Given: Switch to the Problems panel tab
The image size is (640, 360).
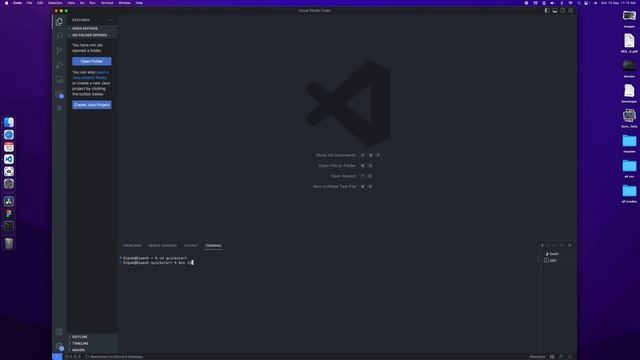Looking at the screenshot, I should pos(132,246).
